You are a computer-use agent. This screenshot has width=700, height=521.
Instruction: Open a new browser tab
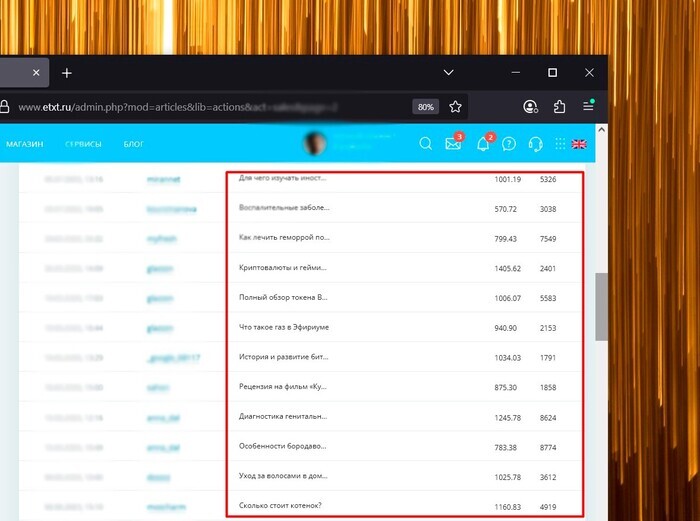click(x=67, y=73)
